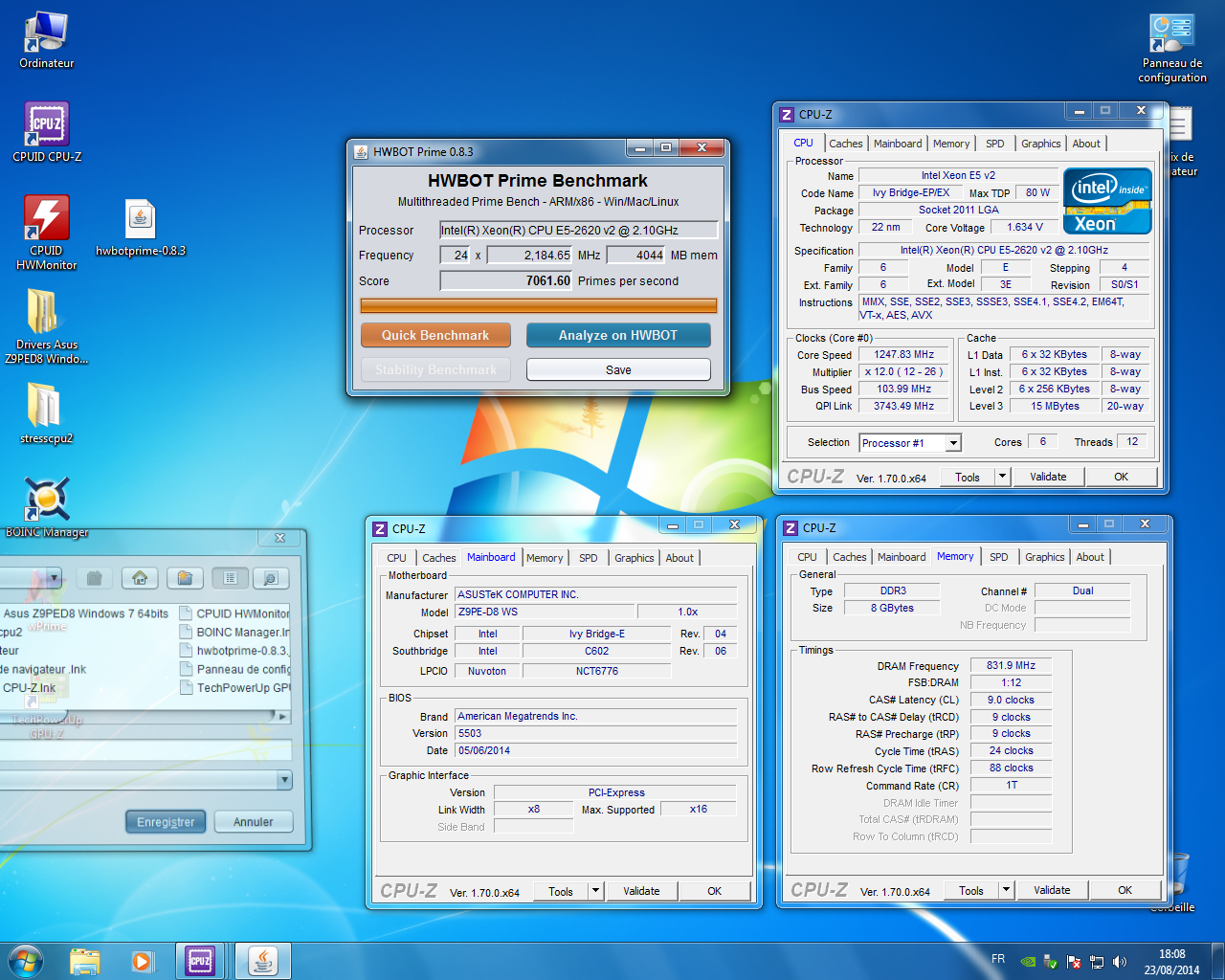The image size is (1225, 980).
Task: Click the Home folder icon in save dialog
Action: coord(140,578)
